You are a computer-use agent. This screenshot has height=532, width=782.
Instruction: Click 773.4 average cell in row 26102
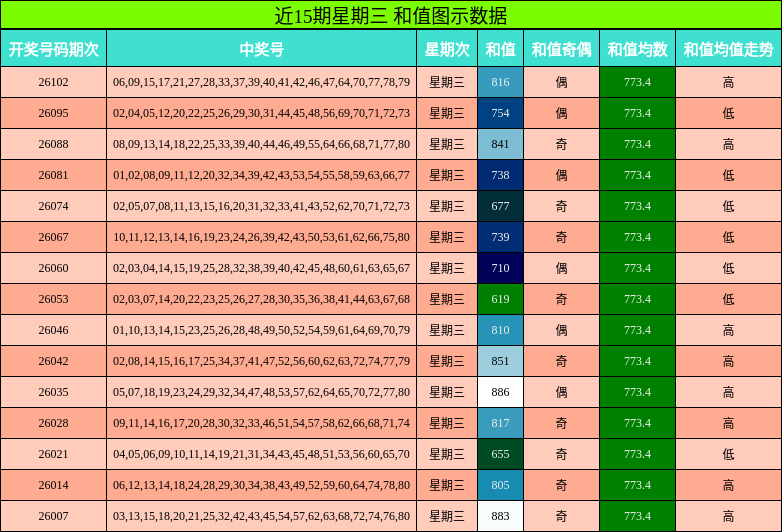[x=637, y=82]
